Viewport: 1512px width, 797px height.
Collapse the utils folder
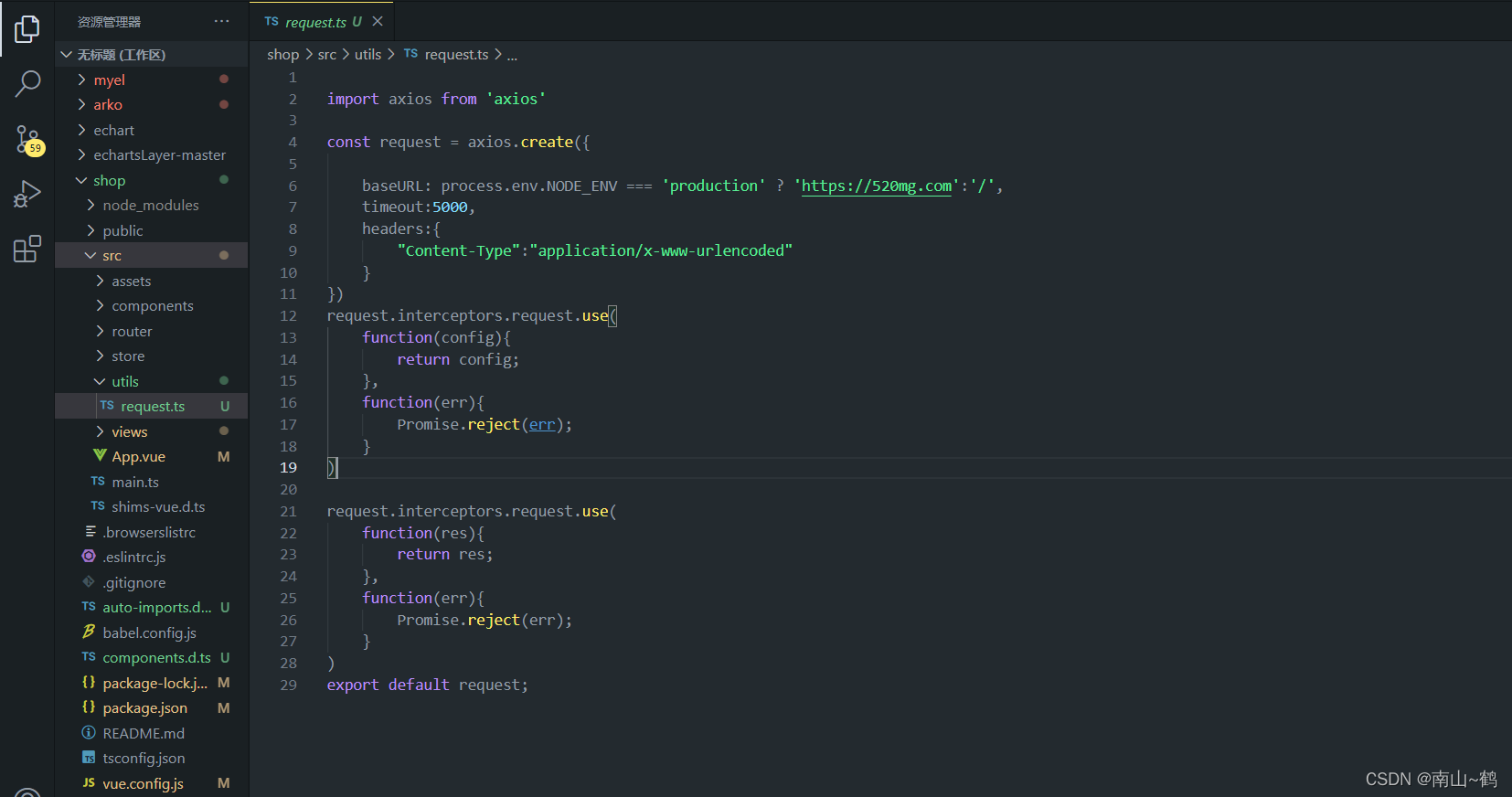coord(100,381)
